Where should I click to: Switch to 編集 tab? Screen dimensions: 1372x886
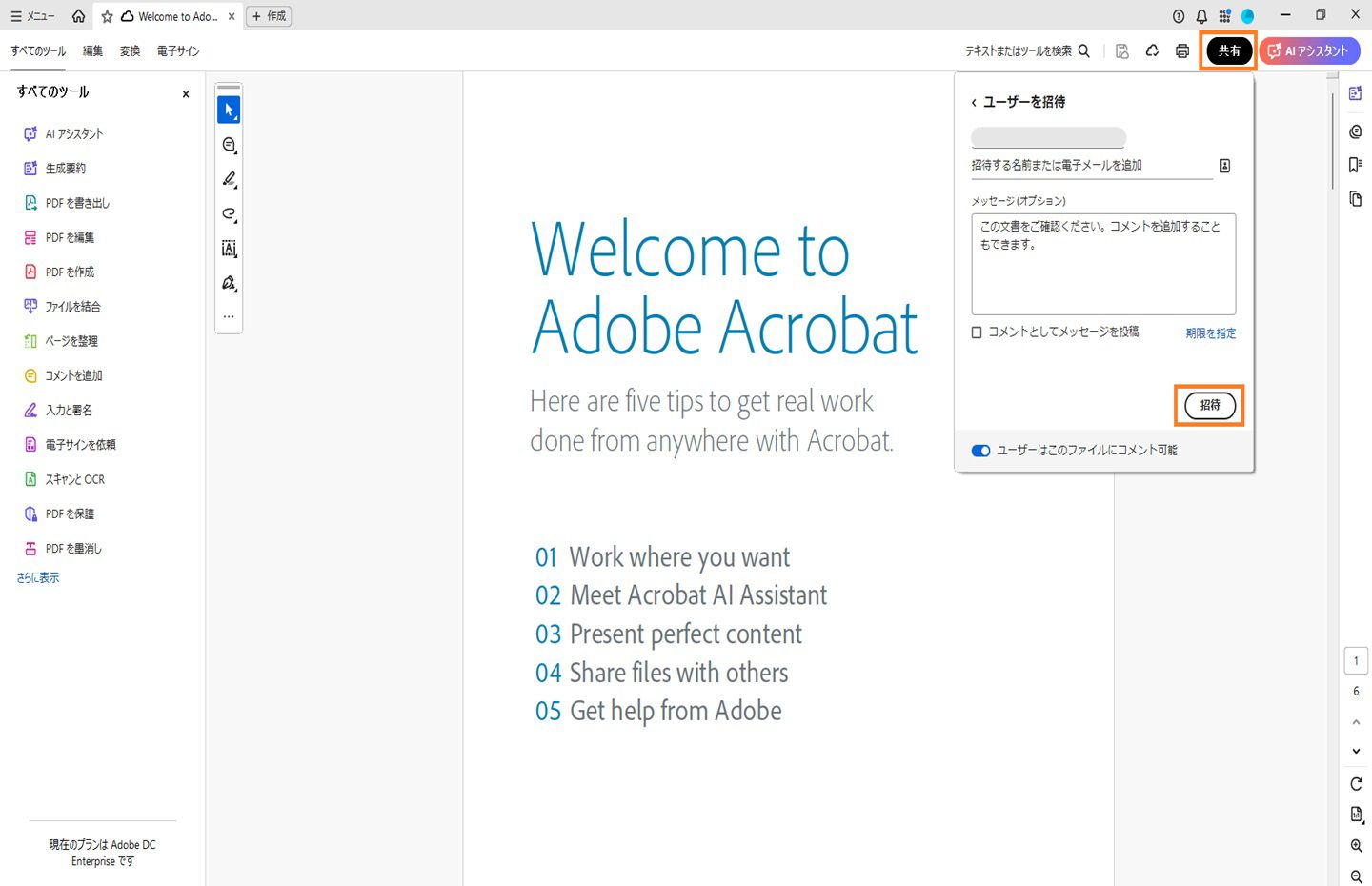pos(92,51)
